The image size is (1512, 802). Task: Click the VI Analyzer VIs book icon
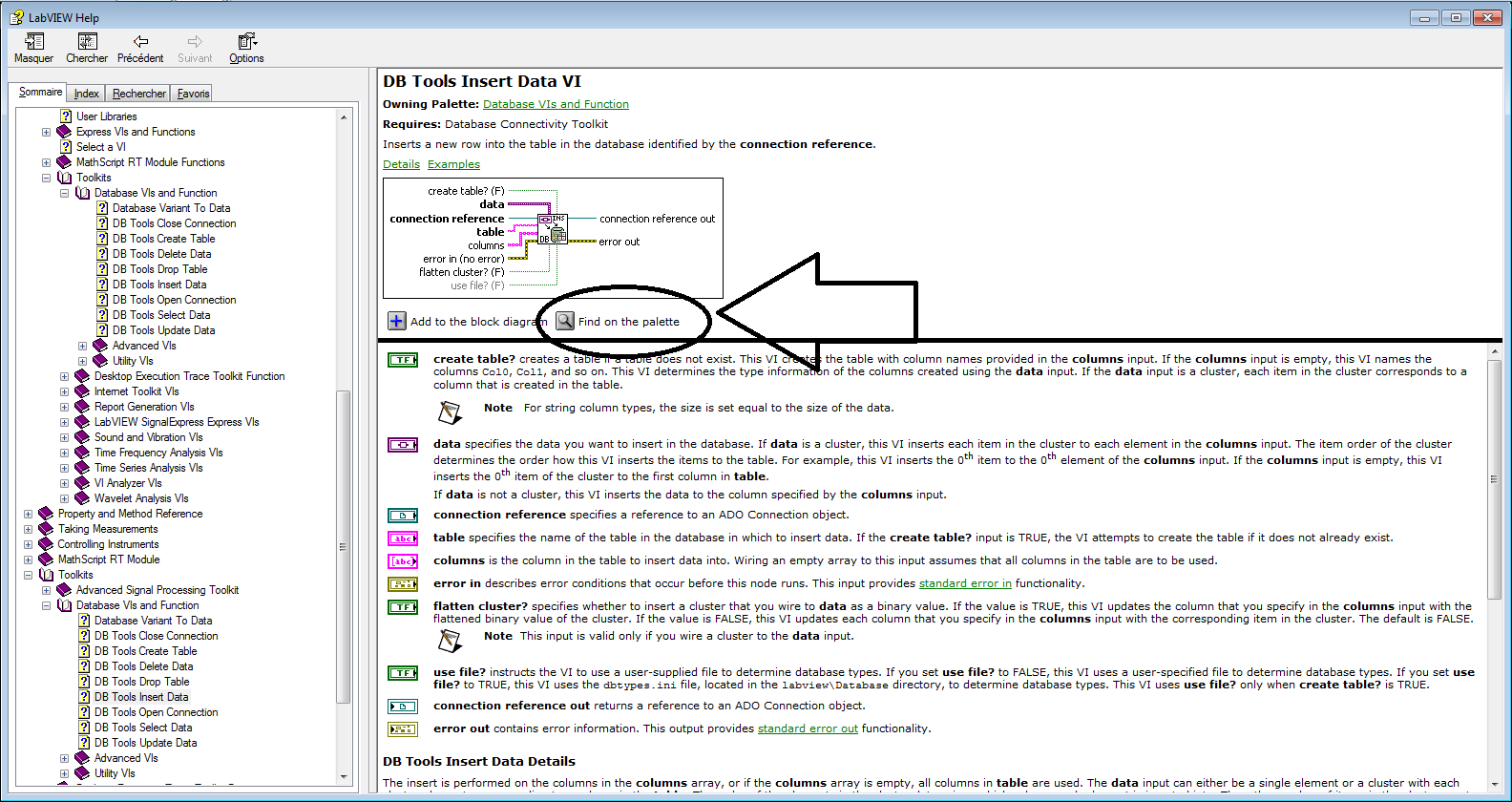(82, 483)
